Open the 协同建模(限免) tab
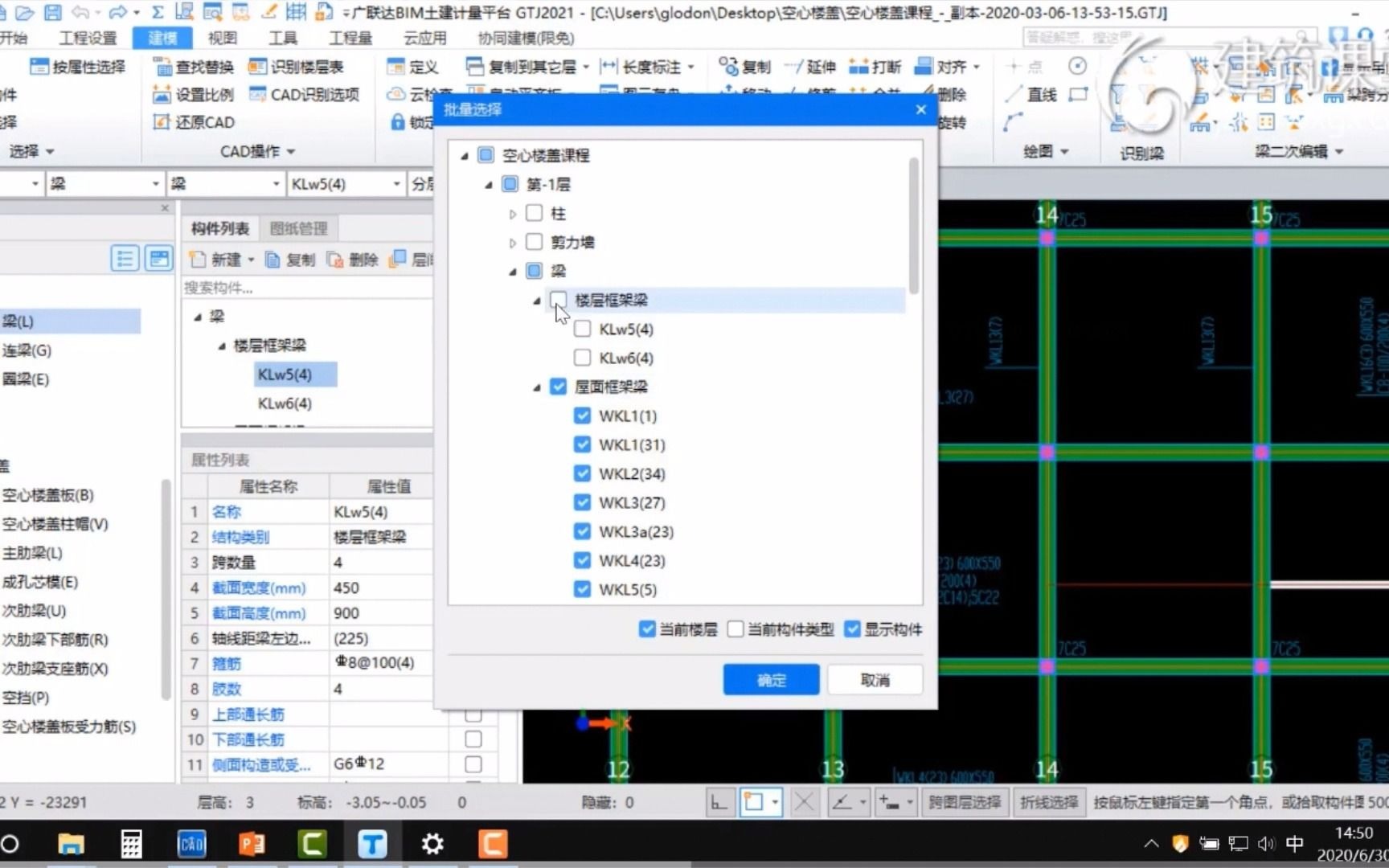Image resolution: width=1389 pixels, height=868 pixels. pos(526,38)
